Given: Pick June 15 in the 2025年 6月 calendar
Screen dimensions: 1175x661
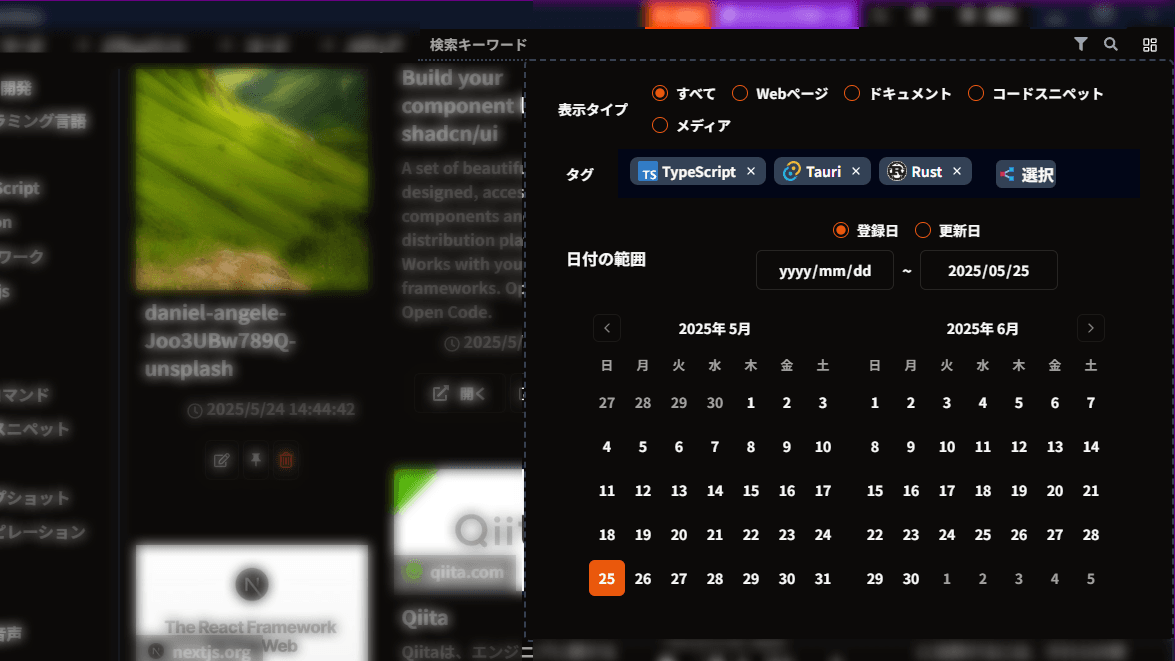Looking at the screenshot, I should click(875, 491).
